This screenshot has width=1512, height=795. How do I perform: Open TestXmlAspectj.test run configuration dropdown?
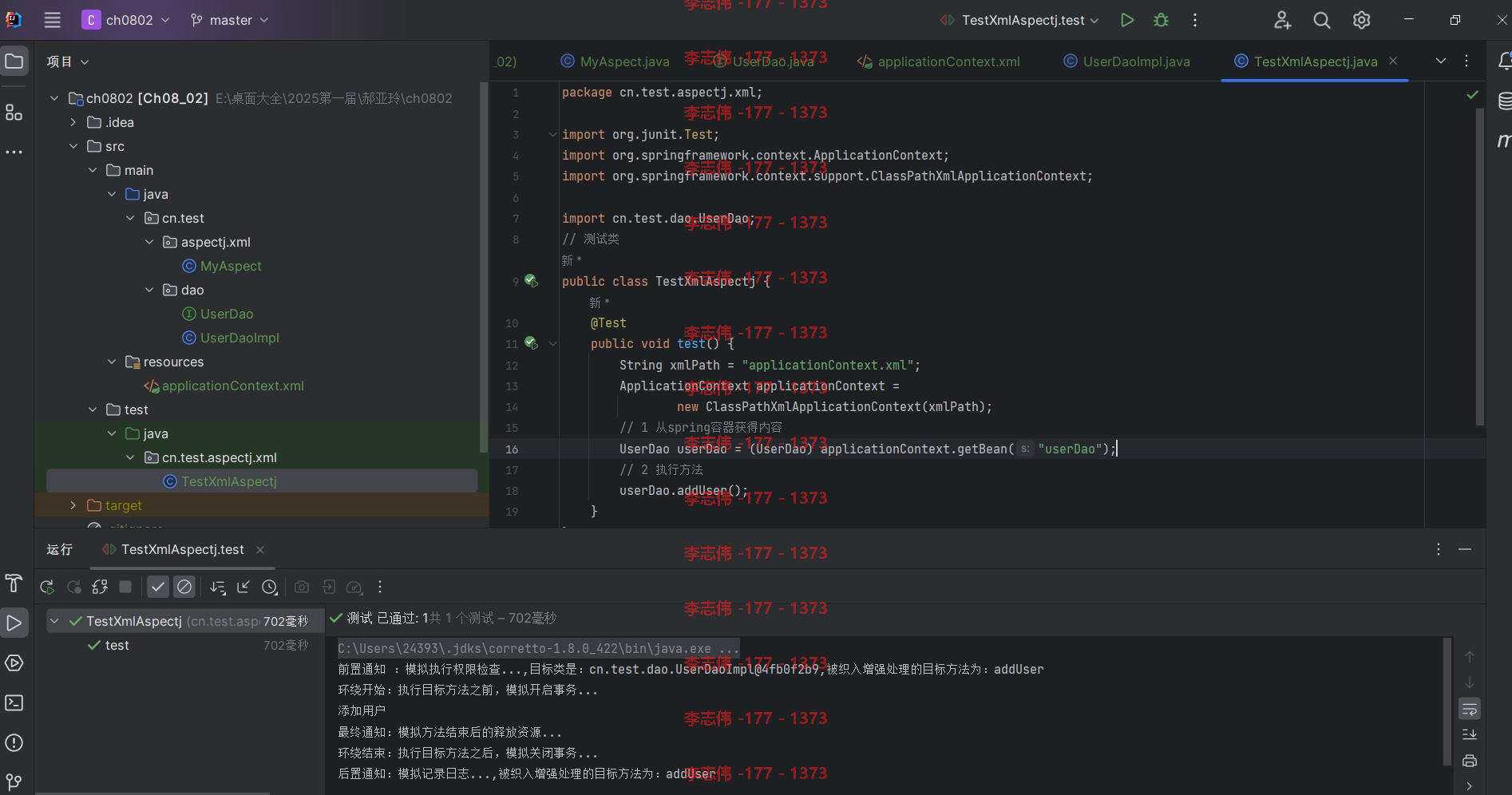(1019, 20)
